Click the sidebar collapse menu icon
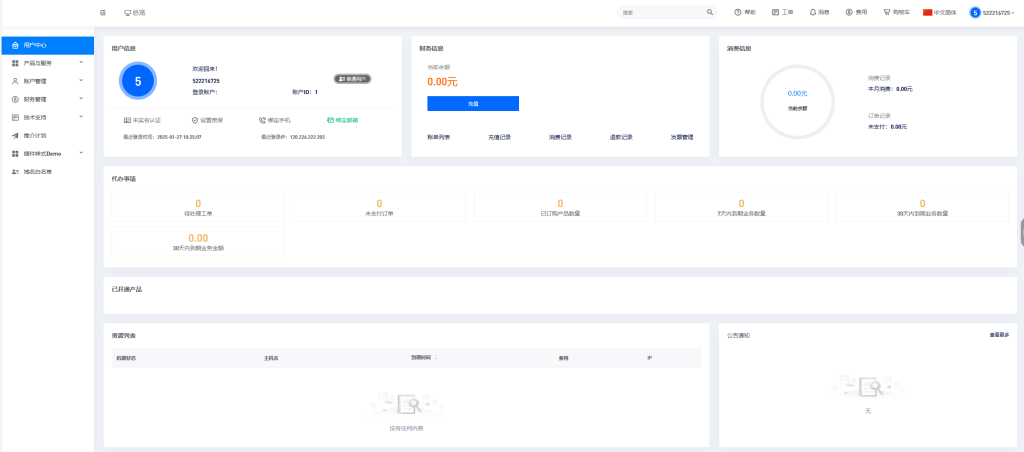The width and height of the screenshot is (1024, 452). point(103,12)
